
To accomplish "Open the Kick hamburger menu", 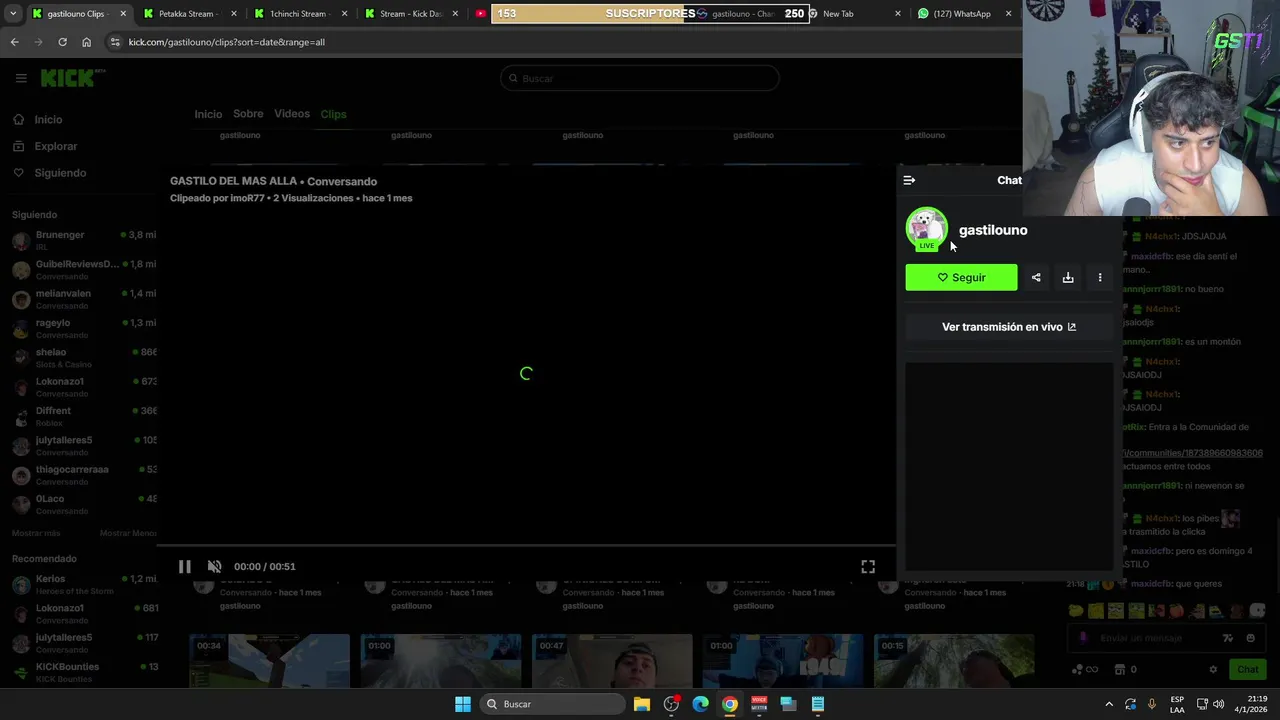I will [20, 78].
